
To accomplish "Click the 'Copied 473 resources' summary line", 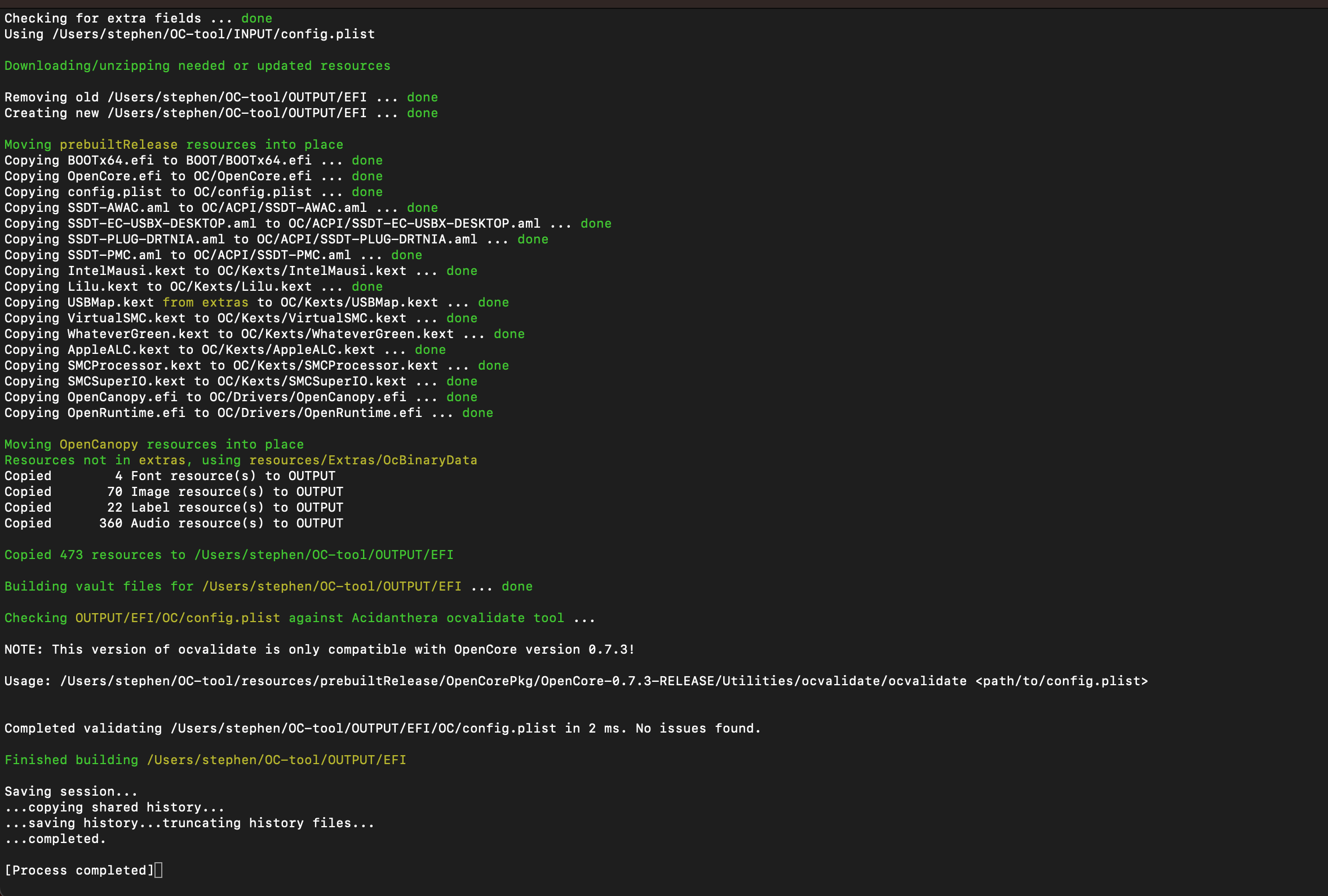I will coord(229,555).
